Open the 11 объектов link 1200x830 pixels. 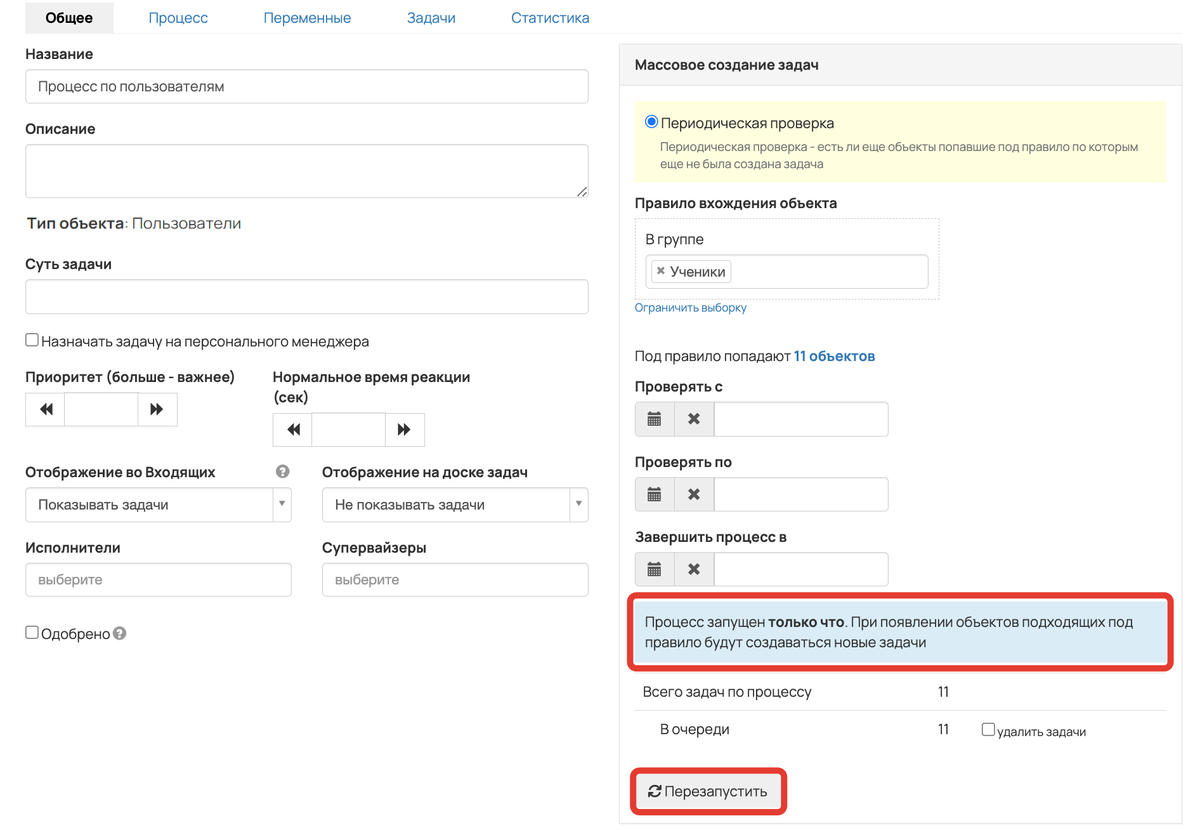pos(834,356)
